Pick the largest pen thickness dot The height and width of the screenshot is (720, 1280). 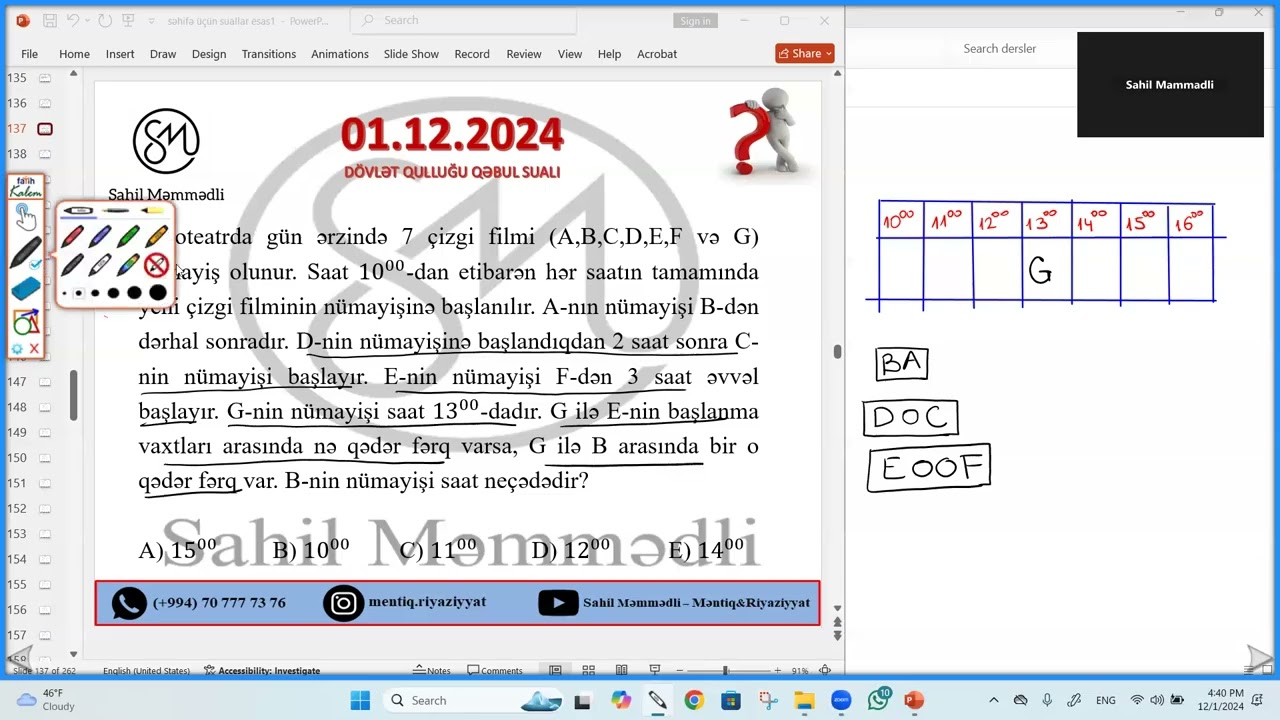coord(157,293)
